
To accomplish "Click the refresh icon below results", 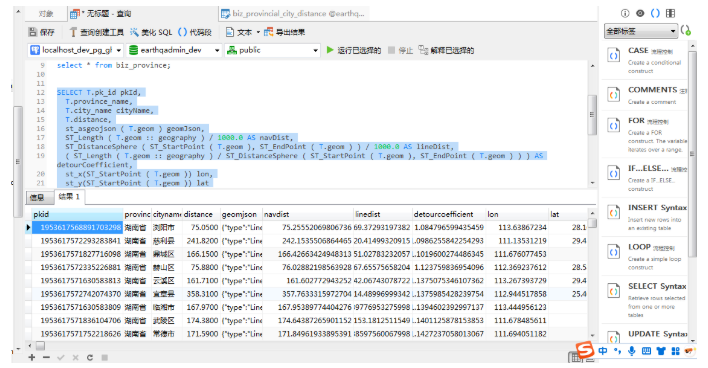I will click(90, 358).
